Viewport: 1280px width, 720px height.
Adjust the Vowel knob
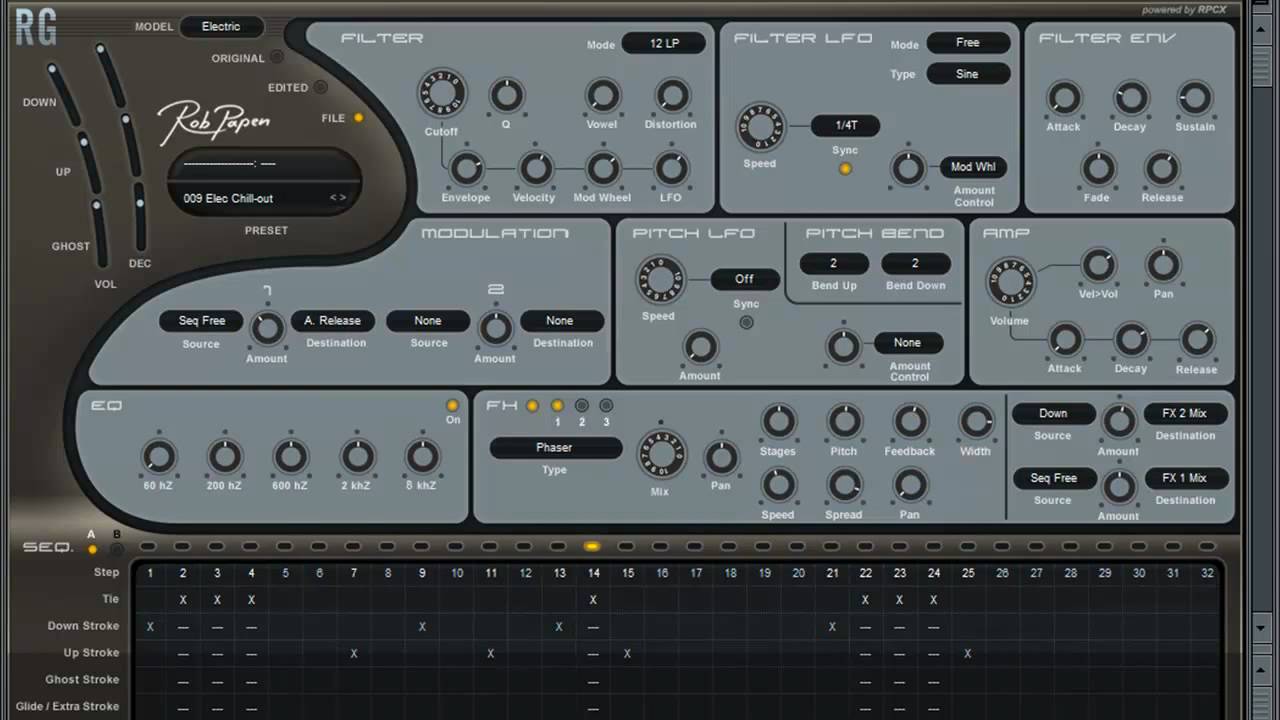[602, 96]
